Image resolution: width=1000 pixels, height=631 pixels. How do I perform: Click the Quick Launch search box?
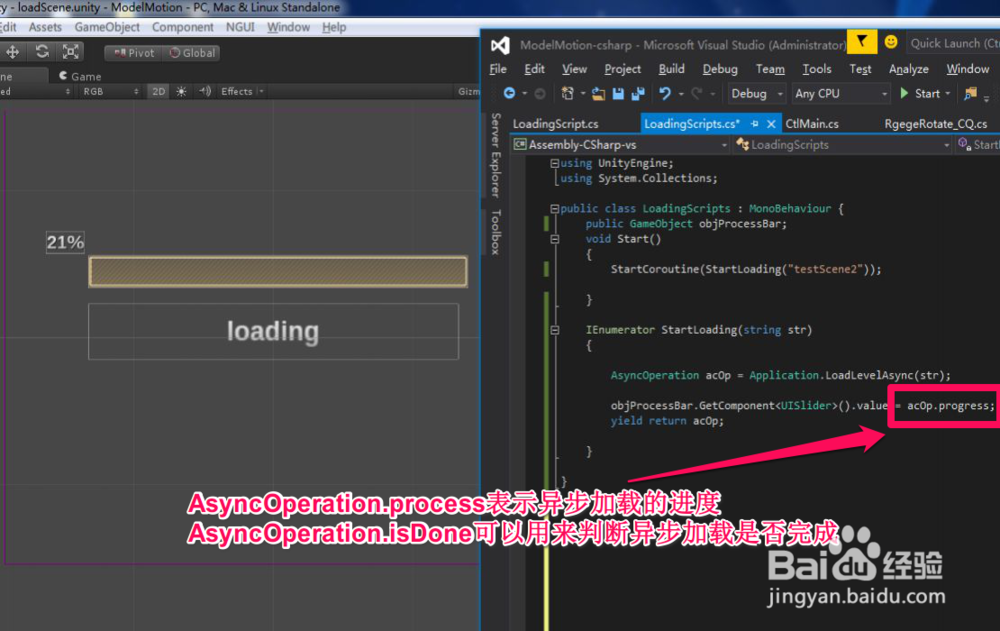tap(955, 42)
